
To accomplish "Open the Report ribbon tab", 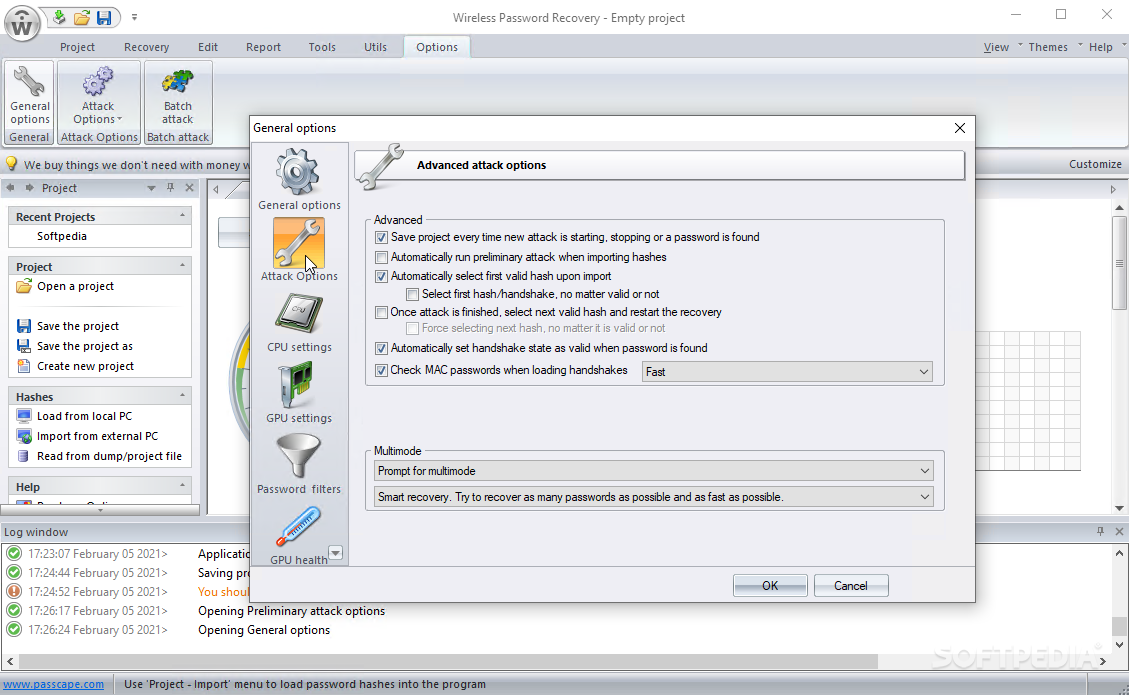I will [x=263, y=47].
